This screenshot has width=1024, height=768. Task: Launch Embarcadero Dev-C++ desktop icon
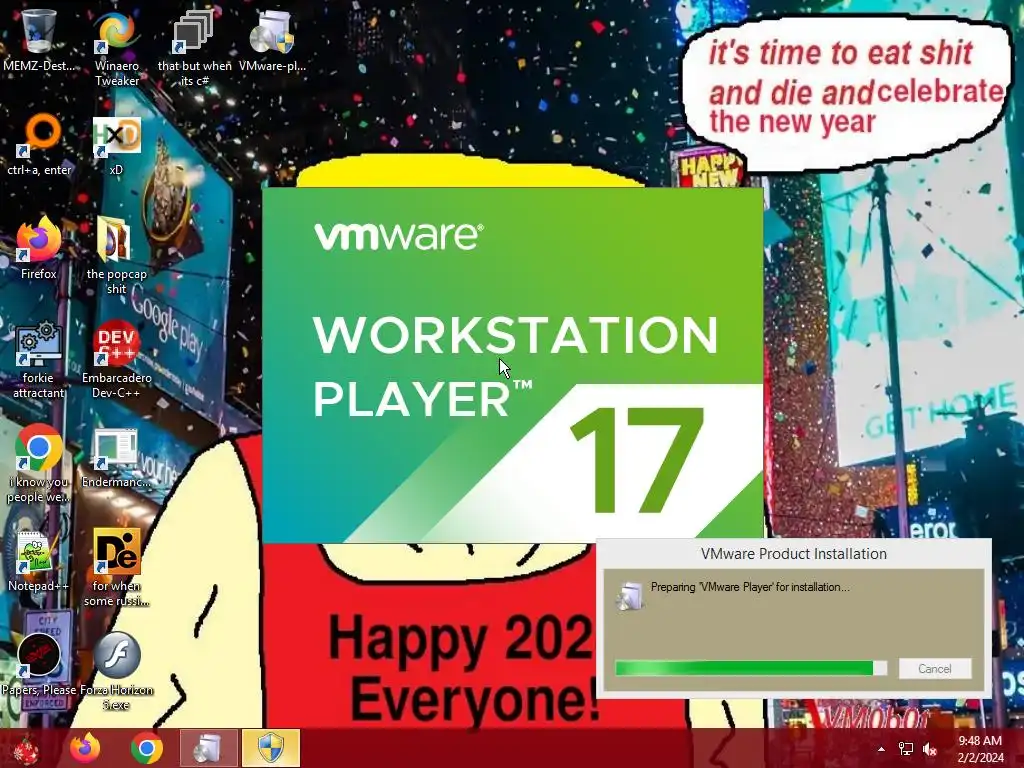(116, 359)
